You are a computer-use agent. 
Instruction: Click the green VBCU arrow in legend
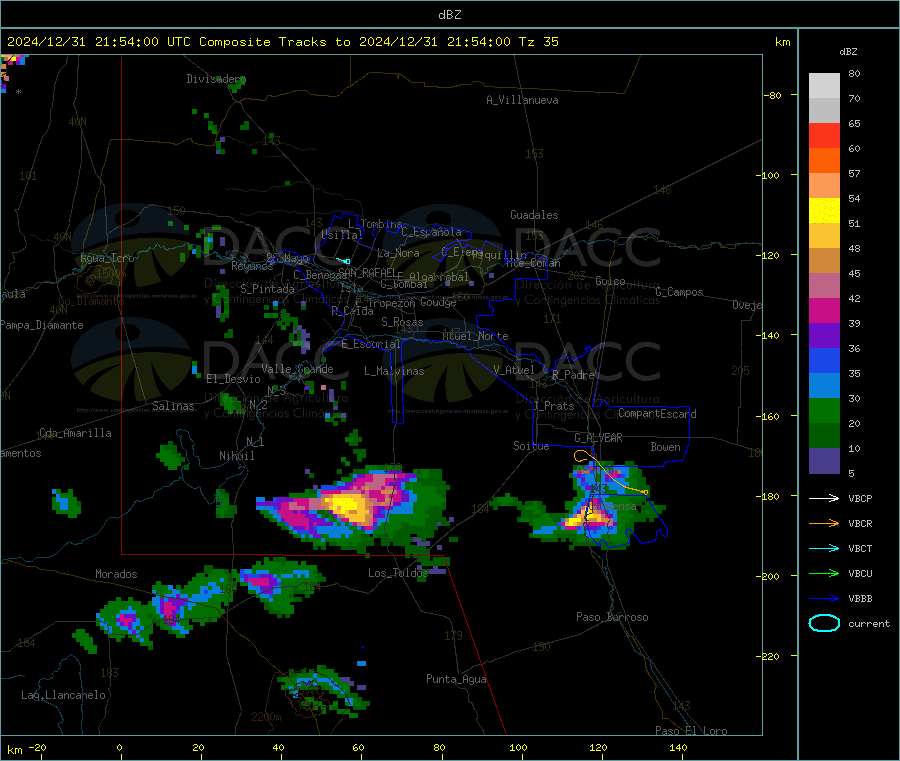pyautogui.click(x=824, y=573)
